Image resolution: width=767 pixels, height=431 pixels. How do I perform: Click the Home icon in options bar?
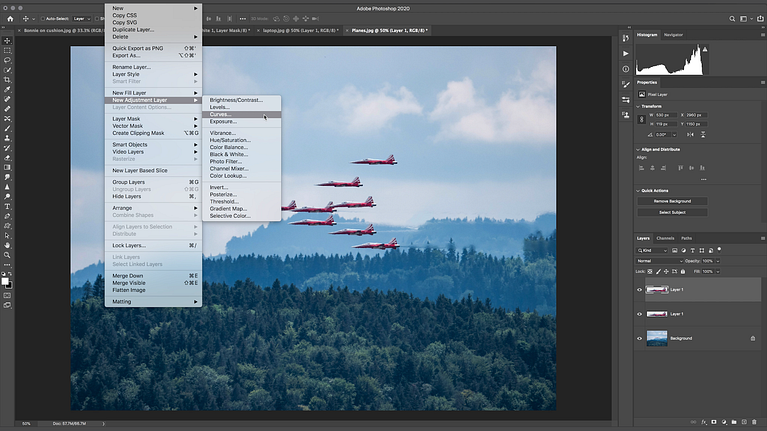pos(10,19)
